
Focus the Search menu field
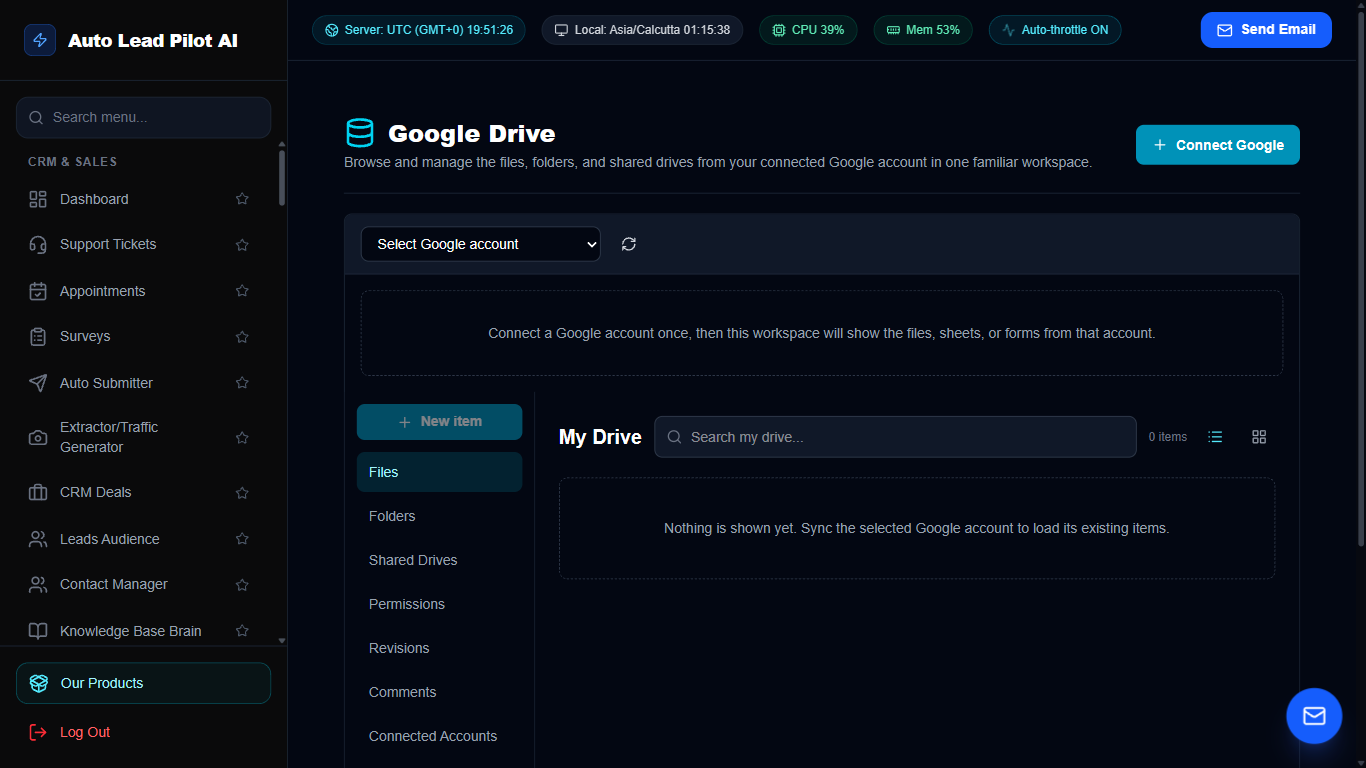(x=143, y=117)
